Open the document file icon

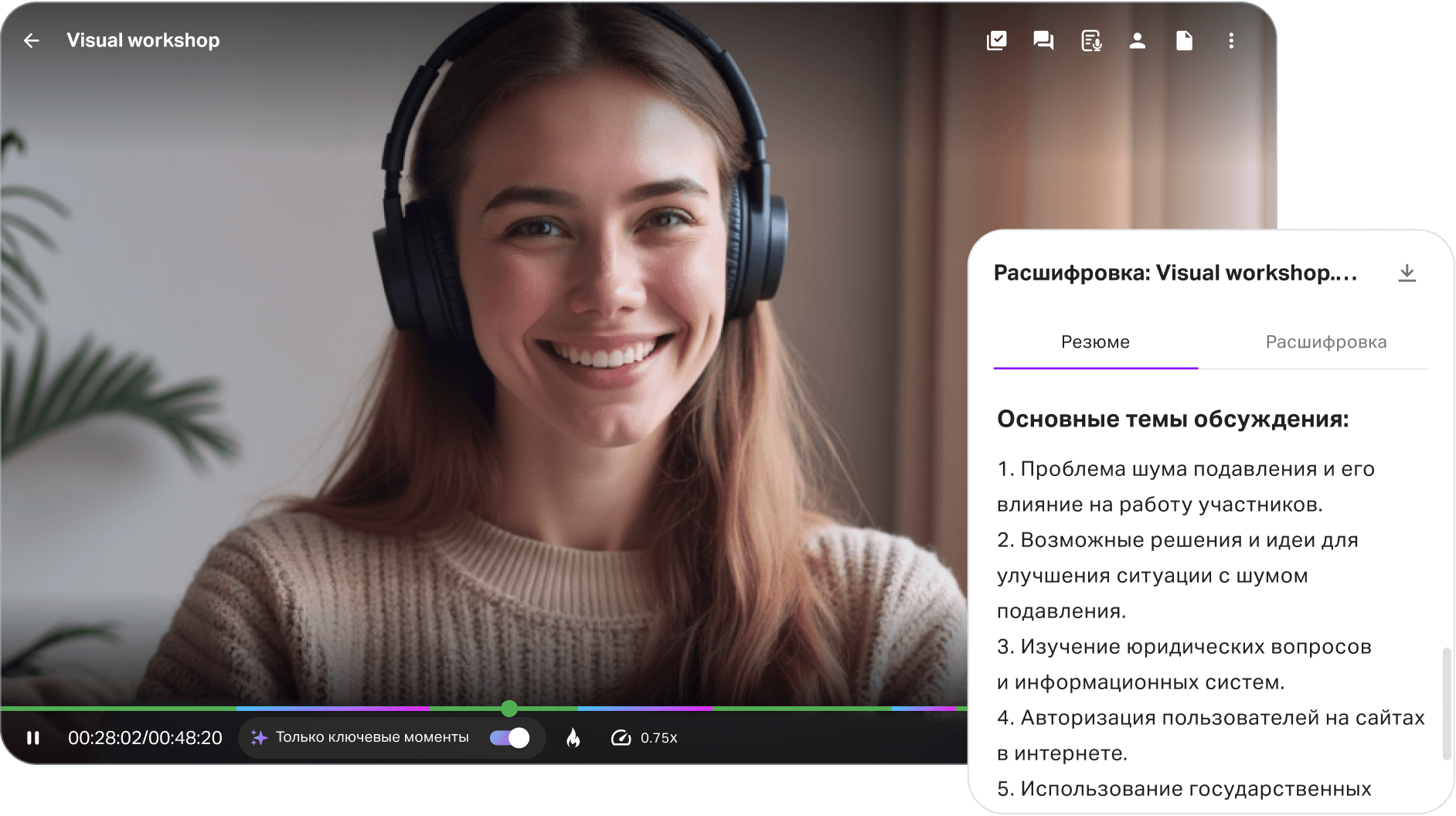(1184, 41)
